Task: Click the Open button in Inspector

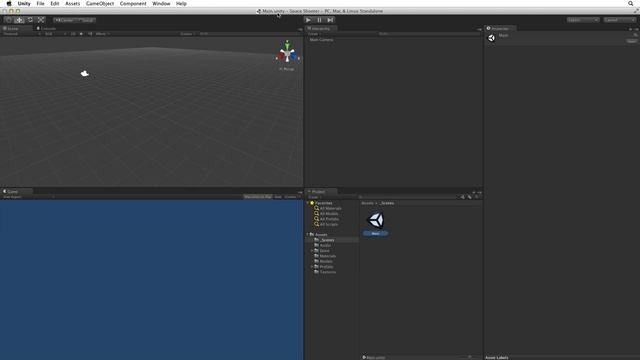Action: point(631,41)
